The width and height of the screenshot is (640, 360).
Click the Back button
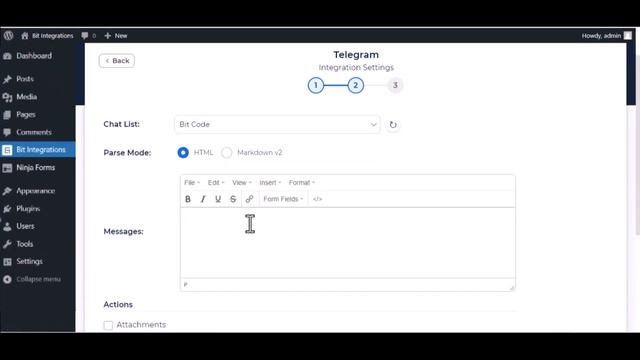[117, 61]
